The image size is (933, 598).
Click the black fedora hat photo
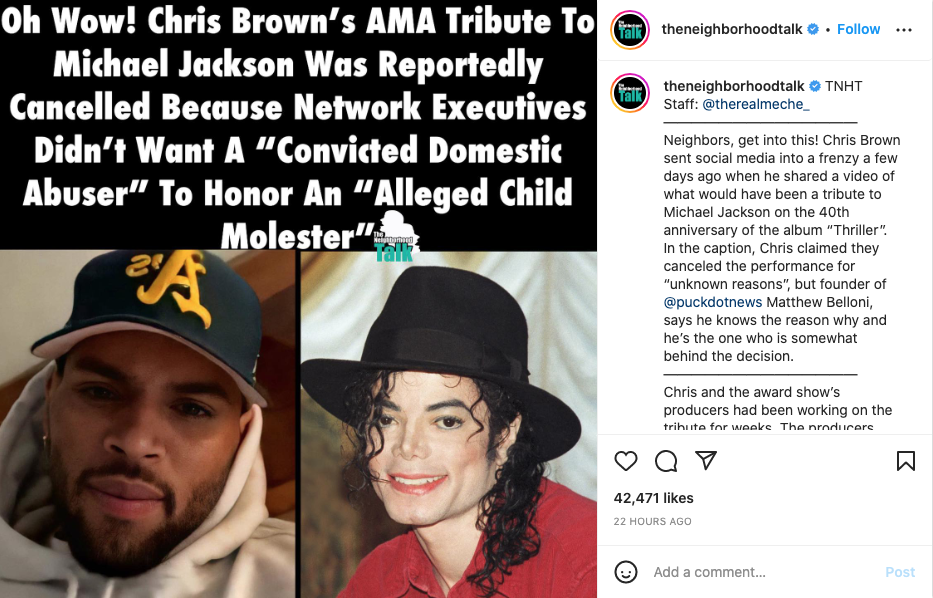click(x=449, y=424)
